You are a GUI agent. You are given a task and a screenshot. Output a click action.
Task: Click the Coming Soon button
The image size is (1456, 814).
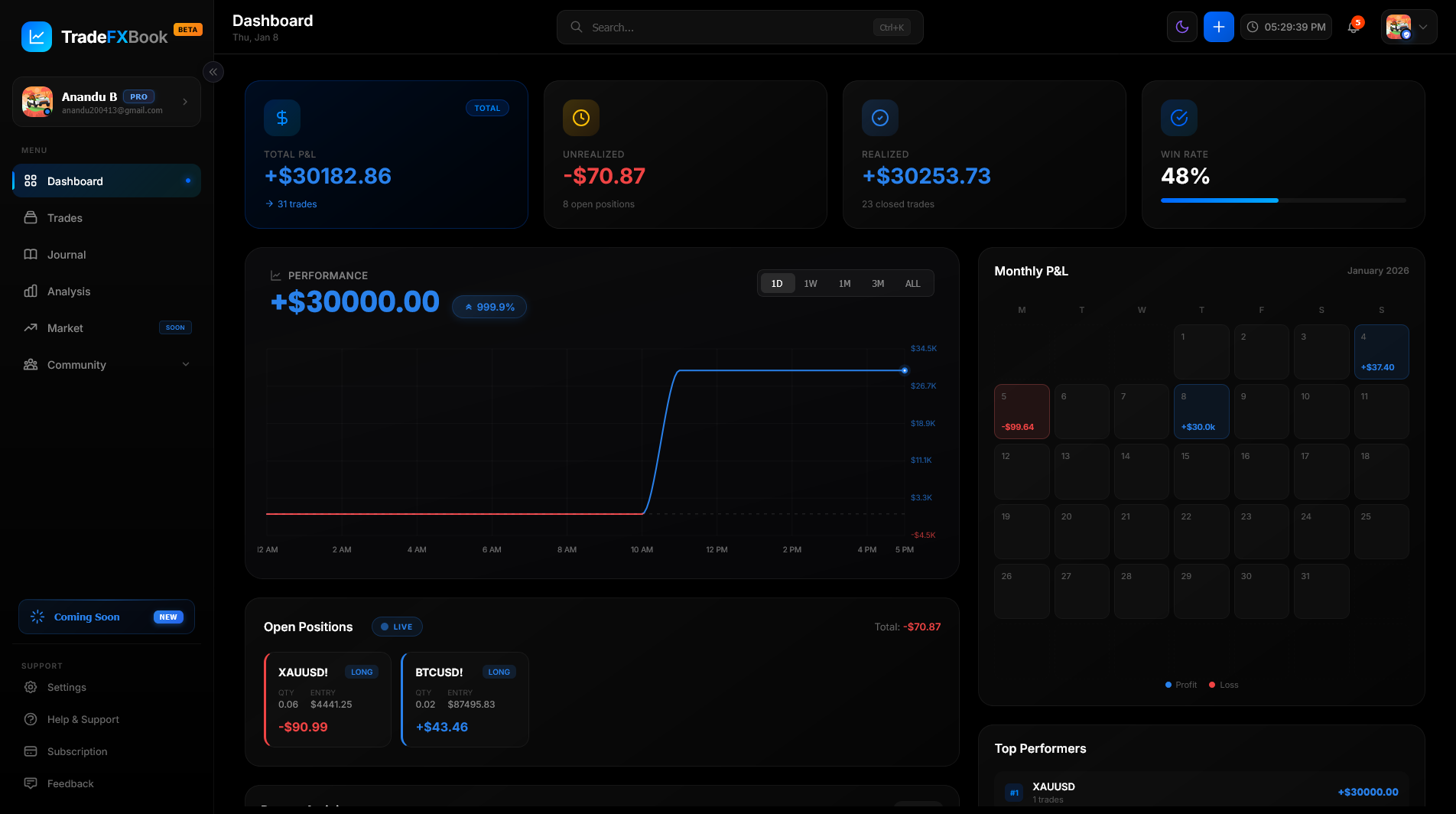click(x=106, y=617)
